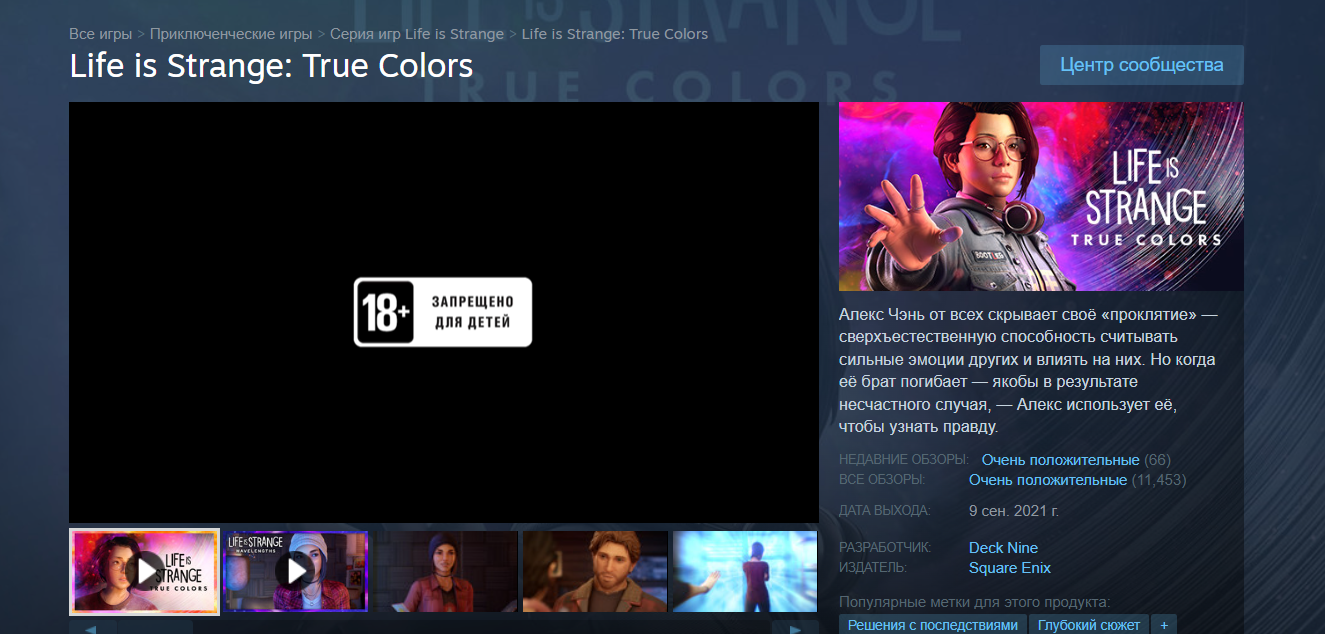Click 'Life is Strange: True Colors' breadcrumb
The height and width of the screenshot is (634, 1325).
[x=615, y=34]
